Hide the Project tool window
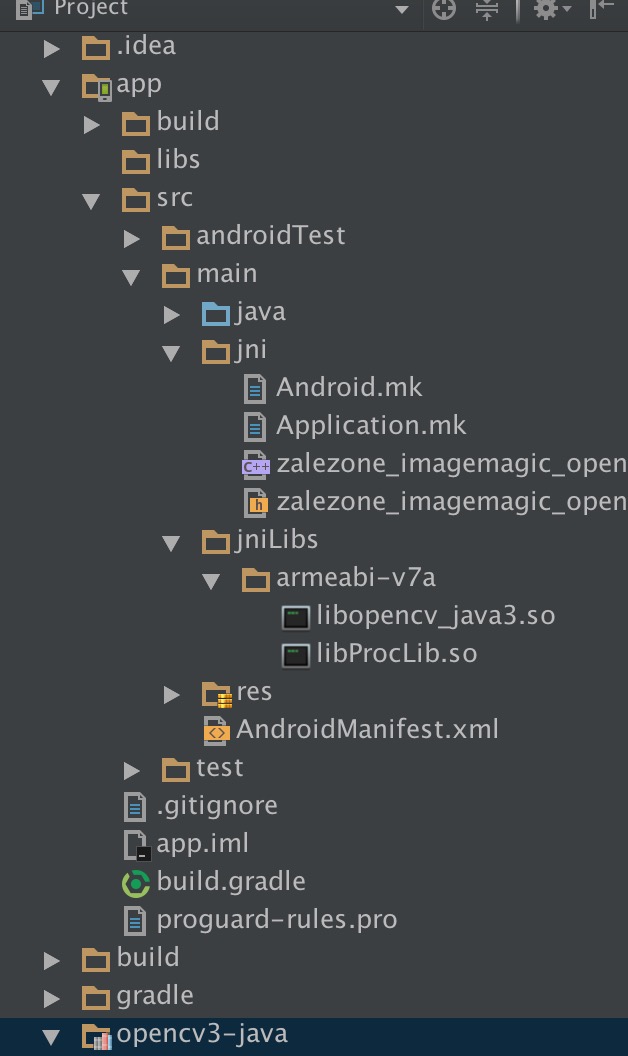628x1056 pixels. 601,10
